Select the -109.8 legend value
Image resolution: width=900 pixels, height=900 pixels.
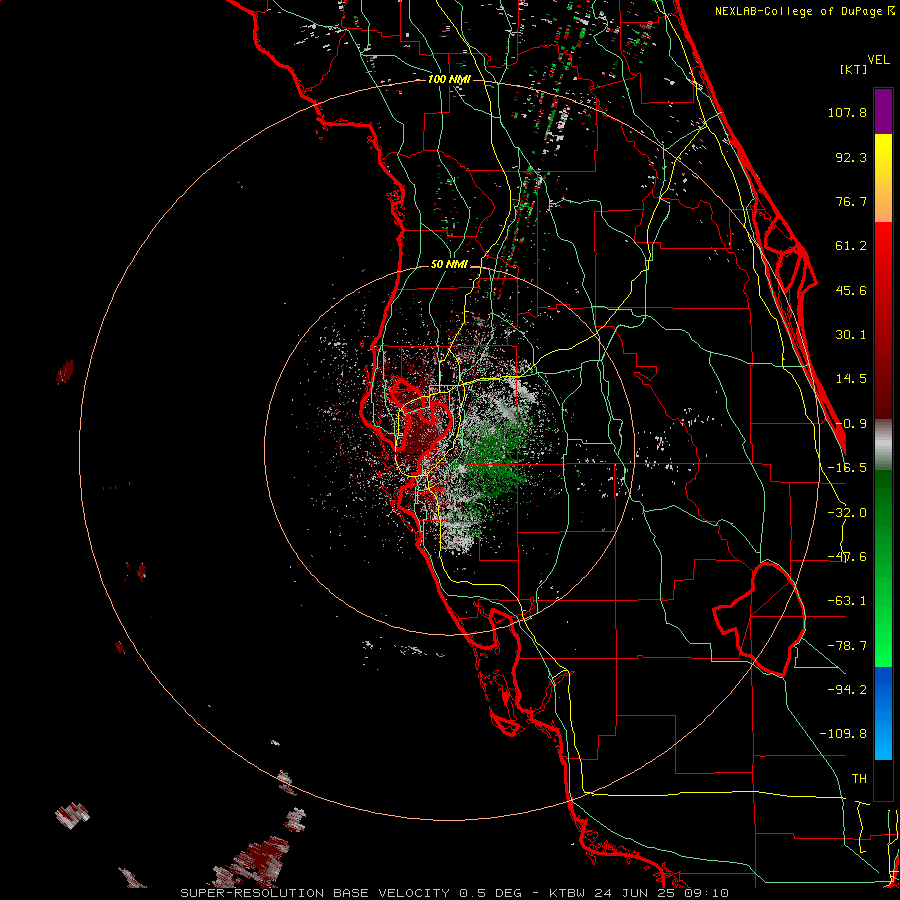[x=843, y=734]
